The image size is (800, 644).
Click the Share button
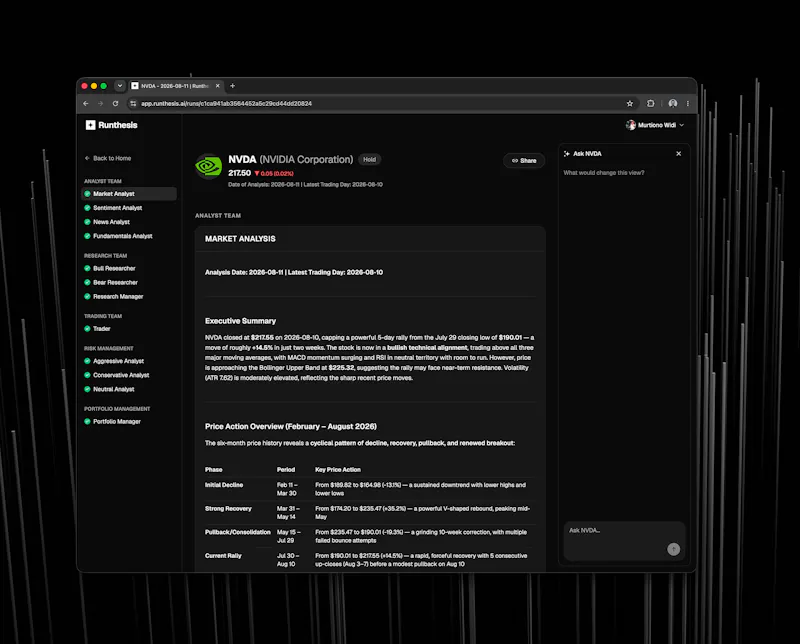click(x=524, y=161)
